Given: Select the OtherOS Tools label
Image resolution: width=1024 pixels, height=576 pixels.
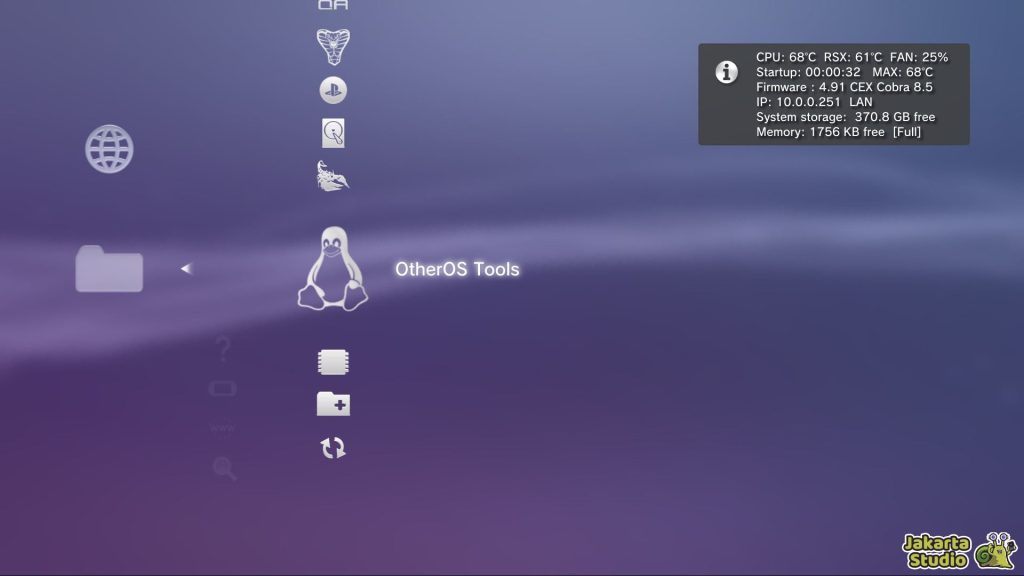Looking at the screenshot, I should (x=457, y=269).
